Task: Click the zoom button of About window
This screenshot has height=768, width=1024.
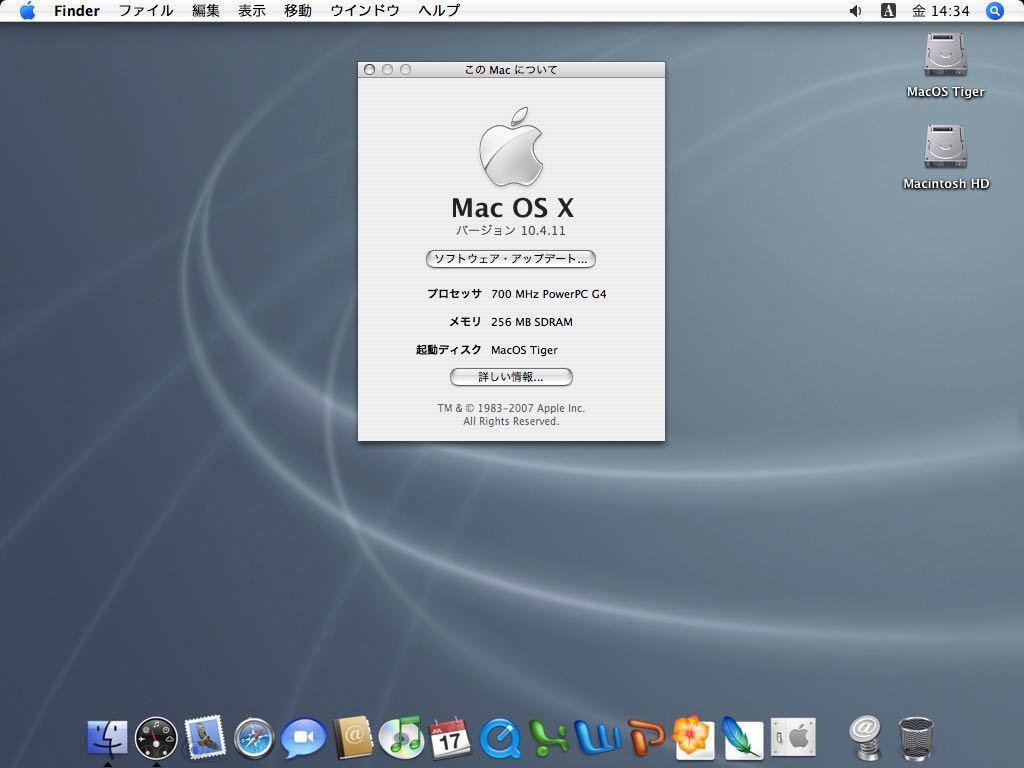Action: 406,69
